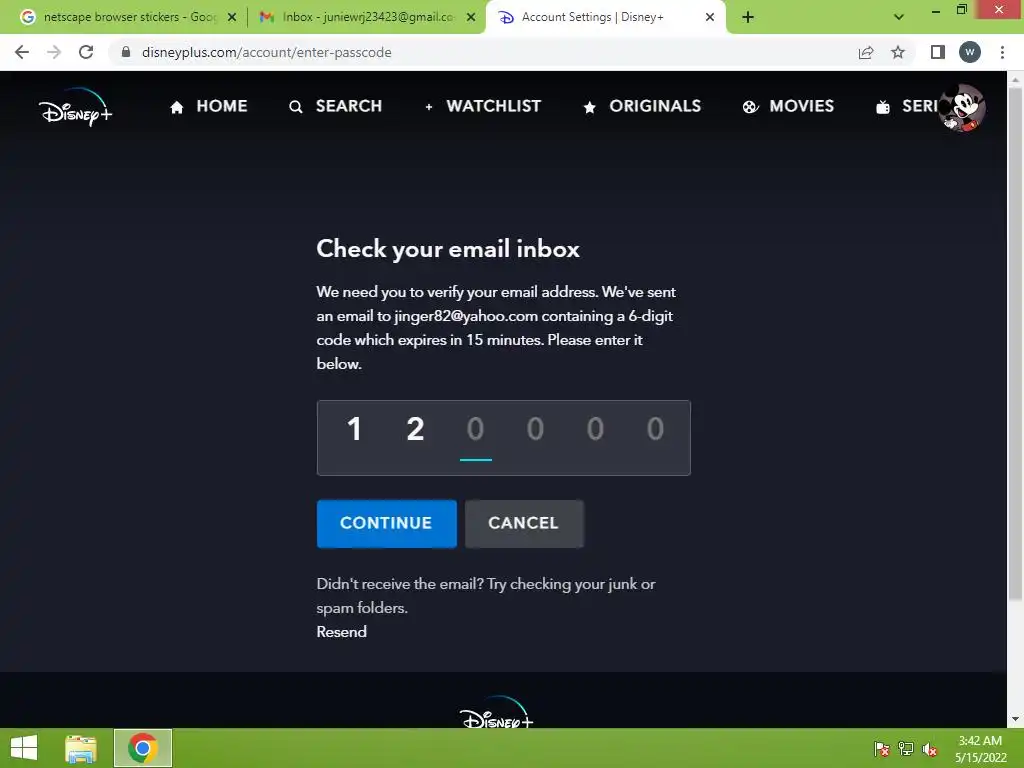Open a new browser tab
This screenshot has height=768, width=1024.
pyautogui.click(x=748, y=17)
